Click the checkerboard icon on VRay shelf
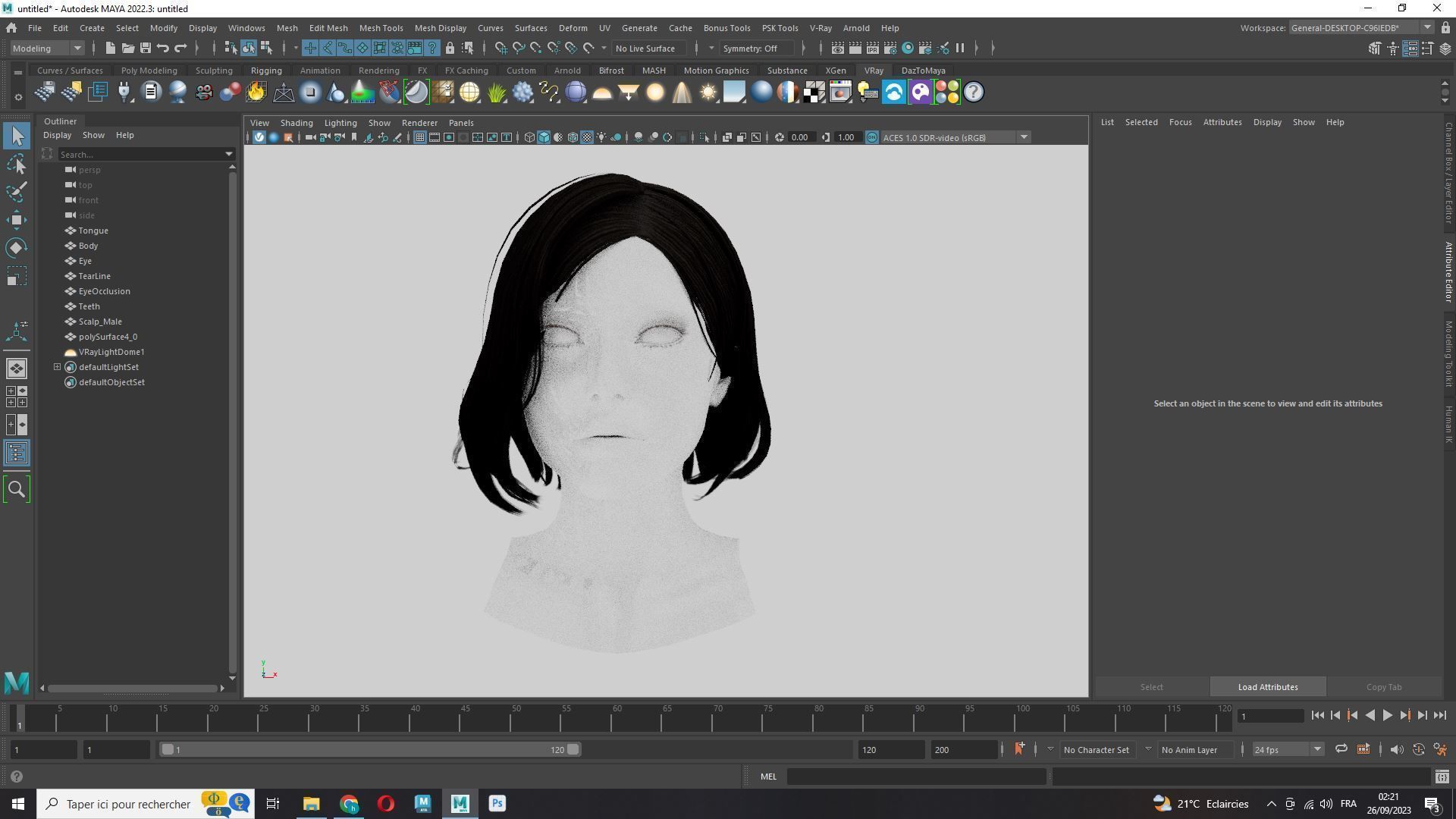This screenshot has width=1456, height=819. 814,93
